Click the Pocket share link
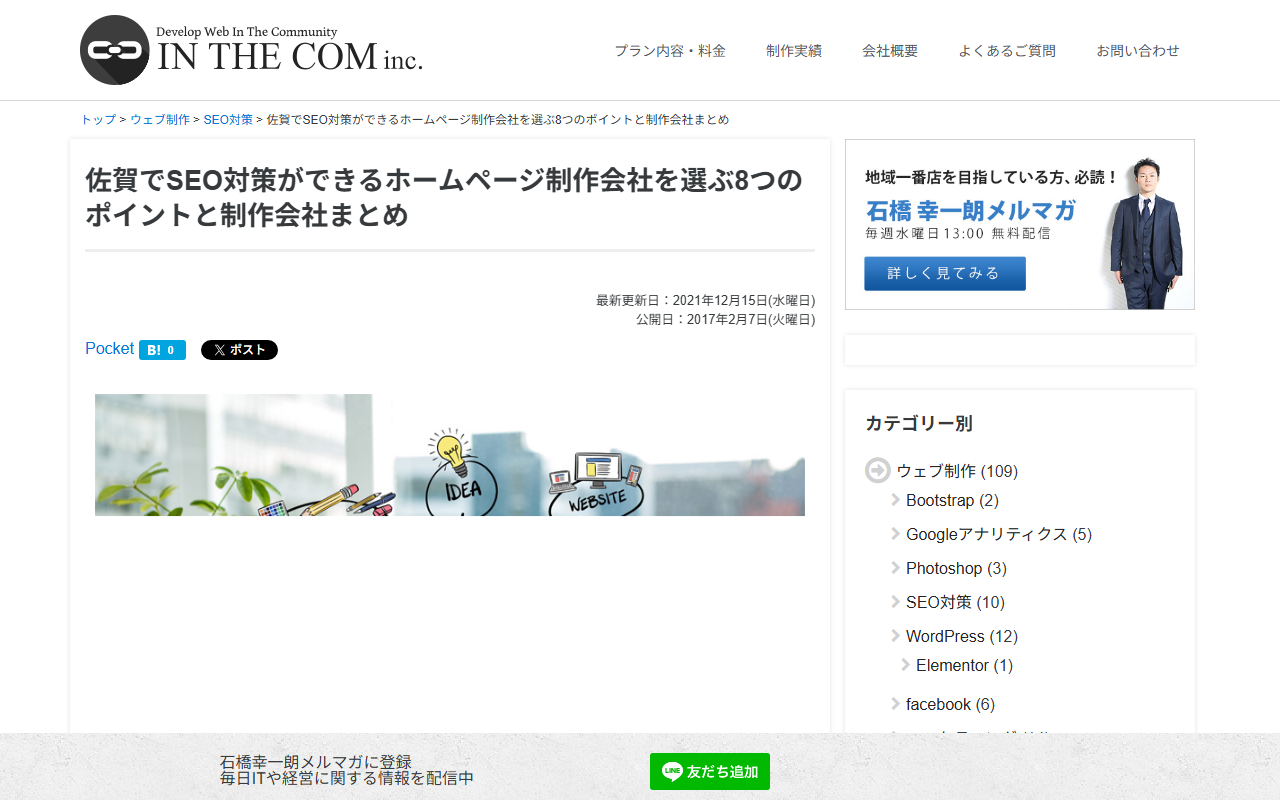 click(x=109, y=348)
